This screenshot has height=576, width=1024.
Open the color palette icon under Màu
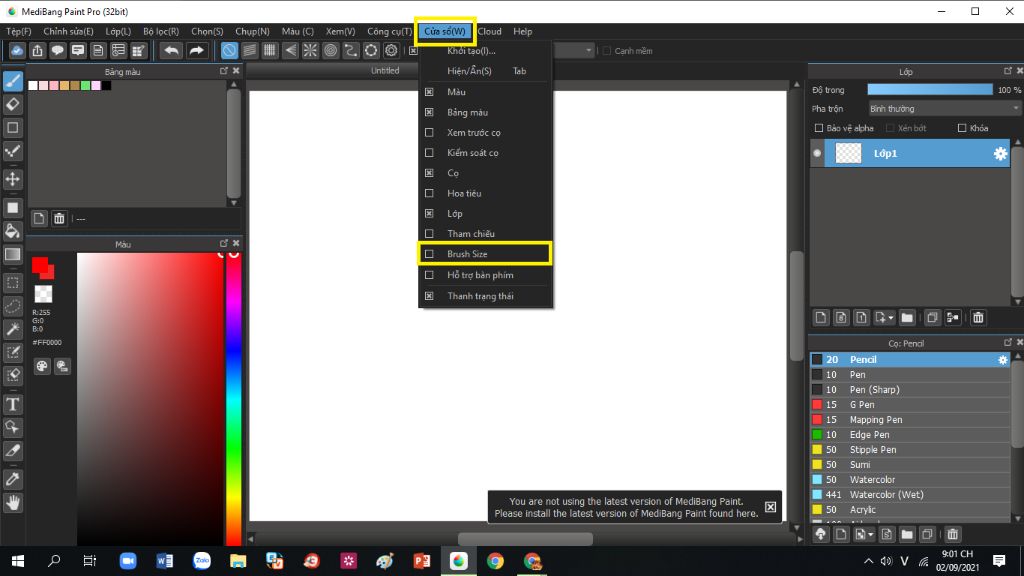pyautogui.click(x=42, y=366)
